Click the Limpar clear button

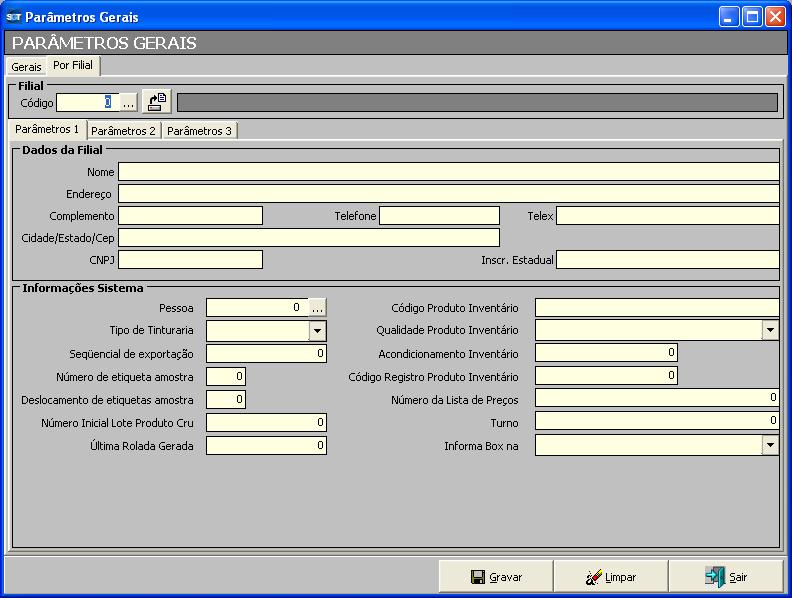point(610,577)
